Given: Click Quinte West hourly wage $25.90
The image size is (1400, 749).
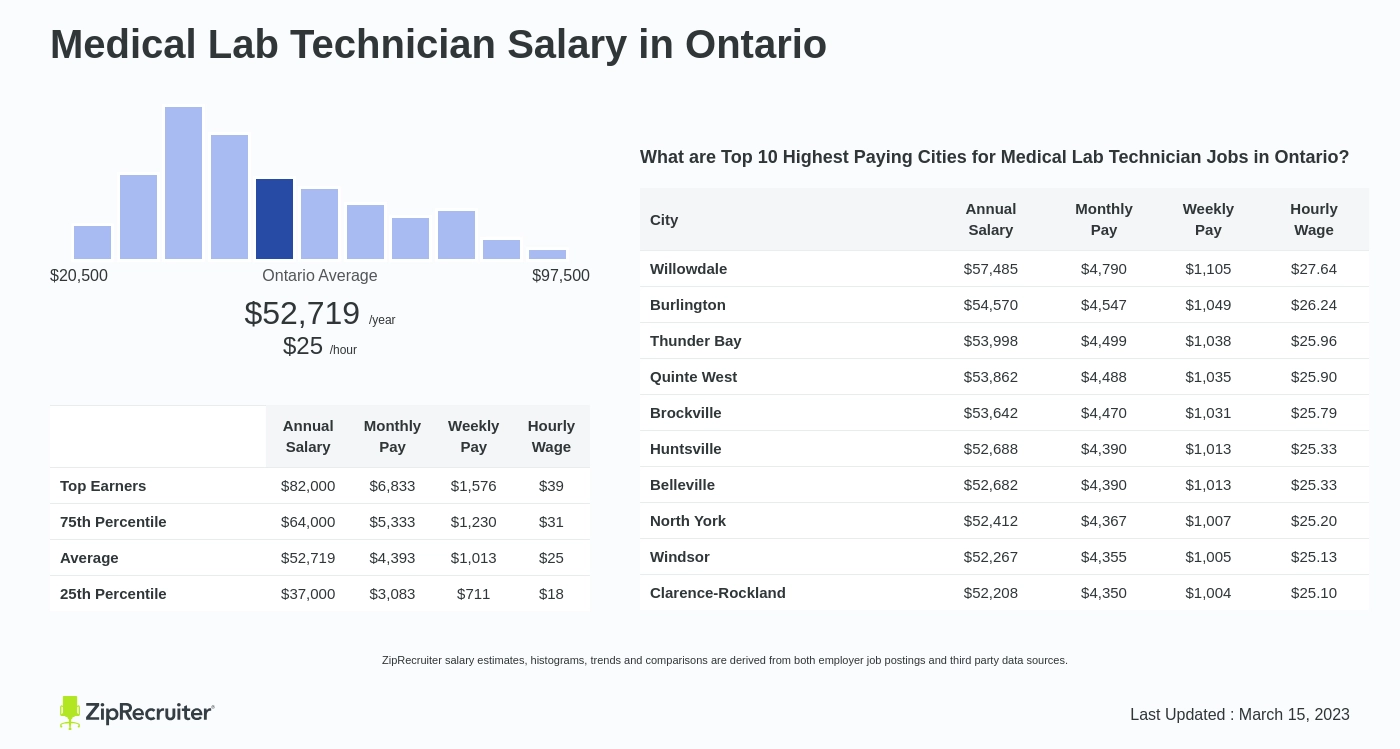Looking at the screenshot, I should point(1314,376).
